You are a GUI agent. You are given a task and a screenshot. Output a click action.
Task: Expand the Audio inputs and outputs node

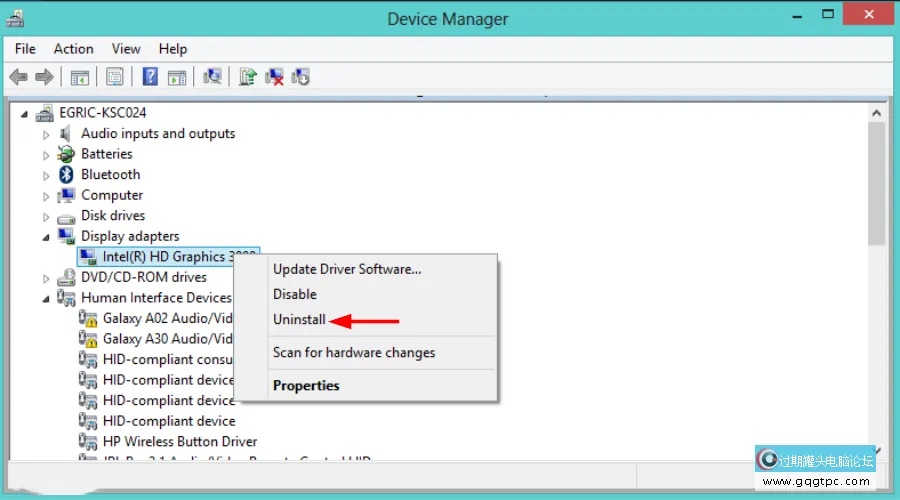[x=46, y=134]
